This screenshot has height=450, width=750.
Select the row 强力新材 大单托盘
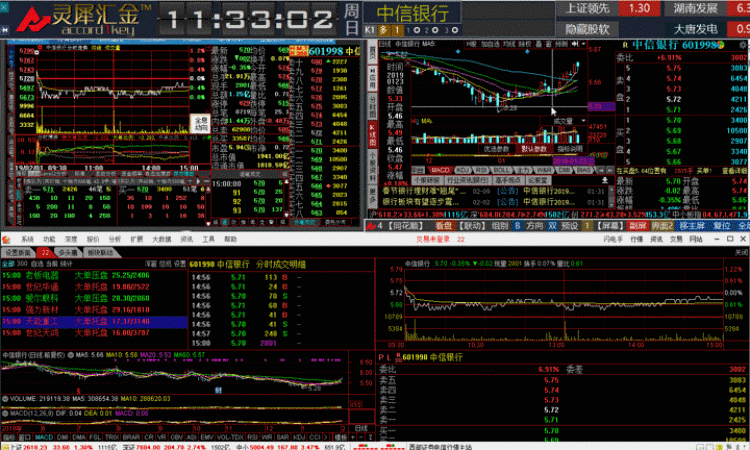point(94,310)
